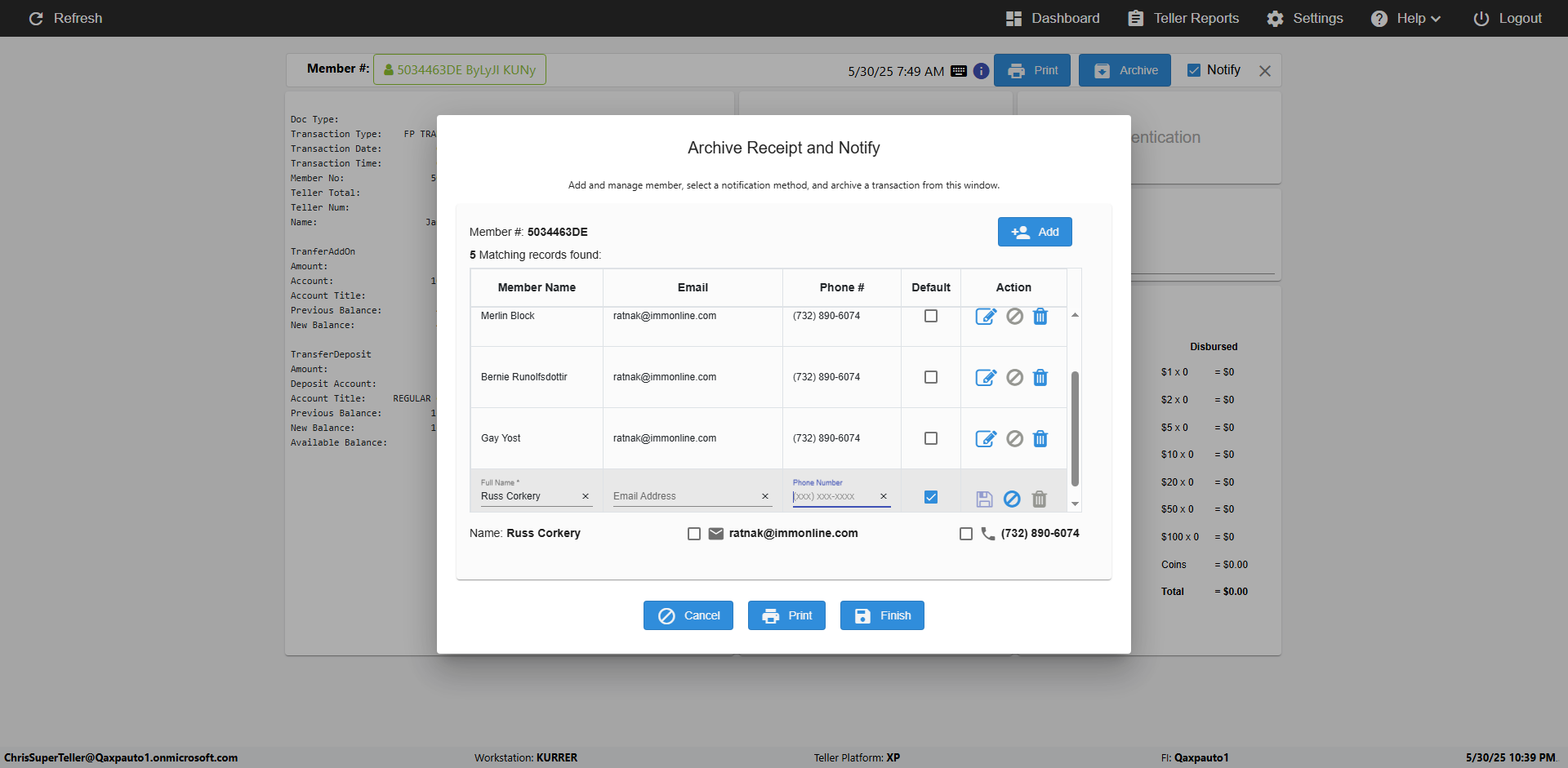
Task: Click the keyboard icon beside the timestamp
Action: coord(959,71)
